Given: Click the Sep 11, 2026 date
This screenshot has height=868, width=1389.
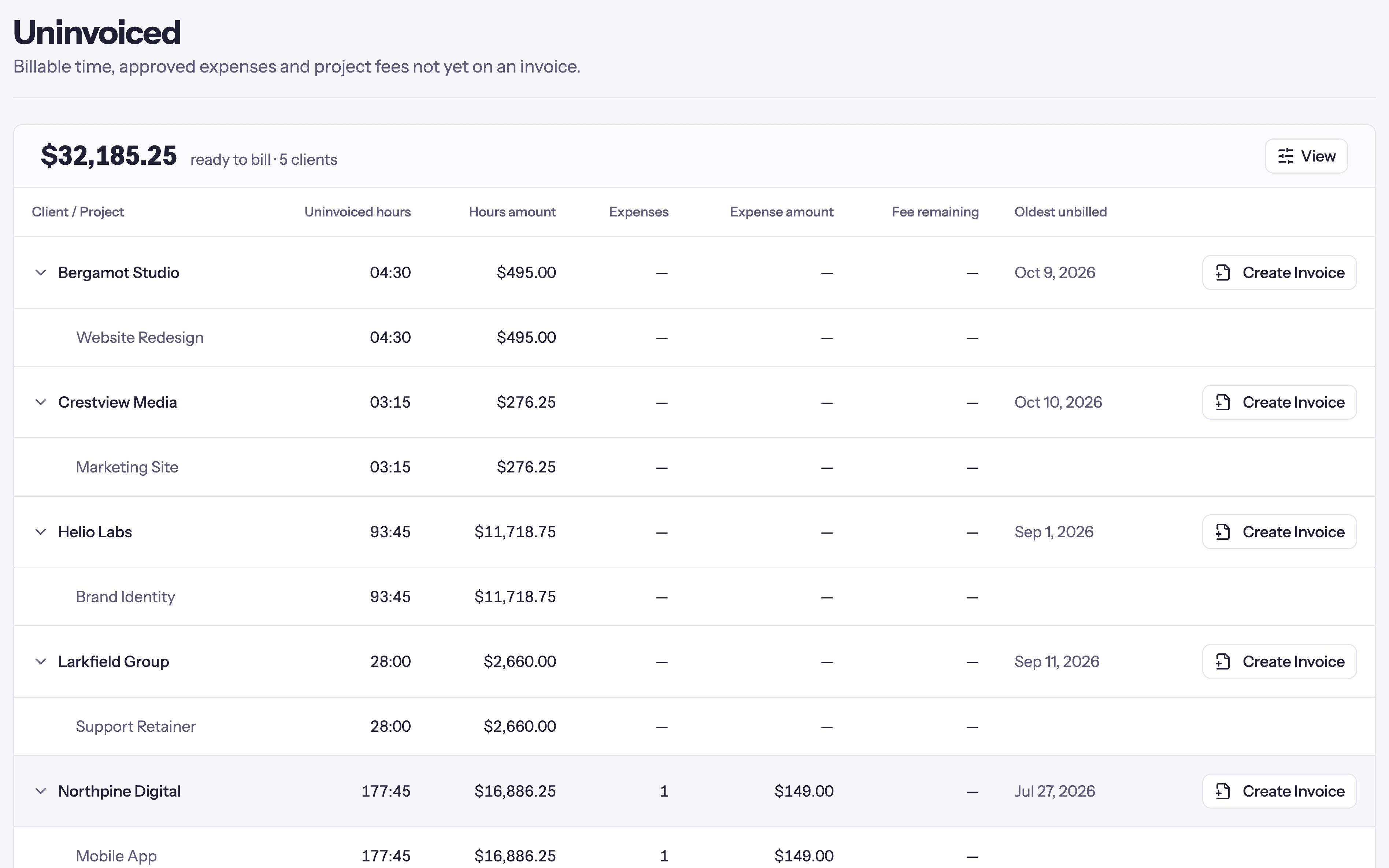Looking at the screenshot, I should pyautogui.click(x=1057, y=662).
